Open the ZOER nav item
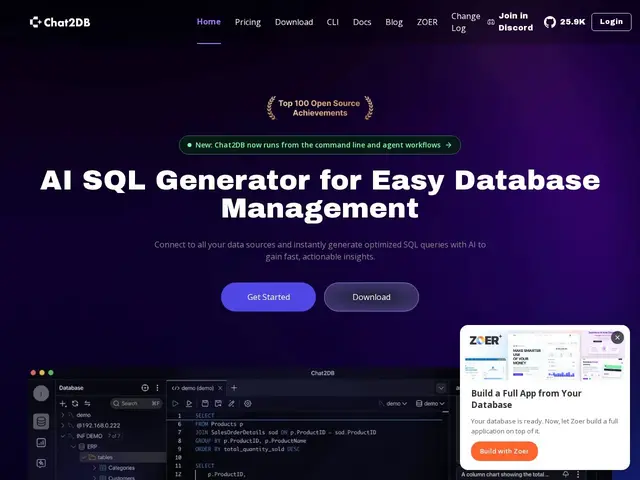The height and width of the screenshot is (480, 640). click(427, 22)
